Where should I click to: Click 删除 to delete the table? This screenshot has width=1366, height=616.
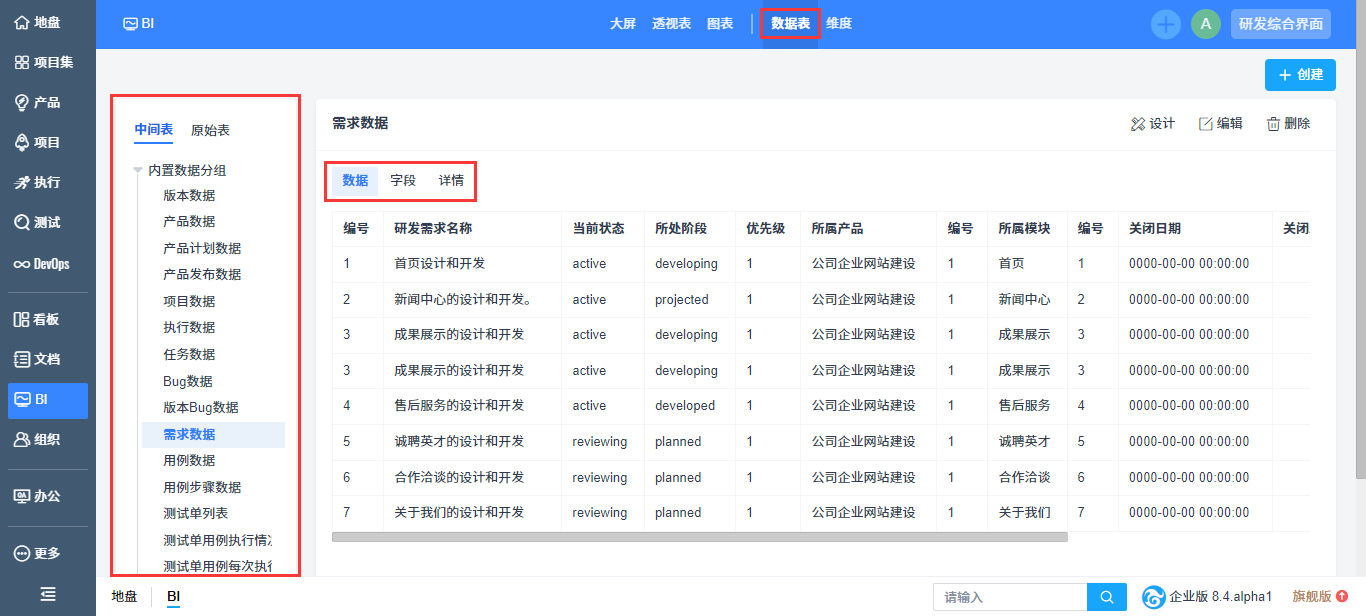(x=1288, y=124)
